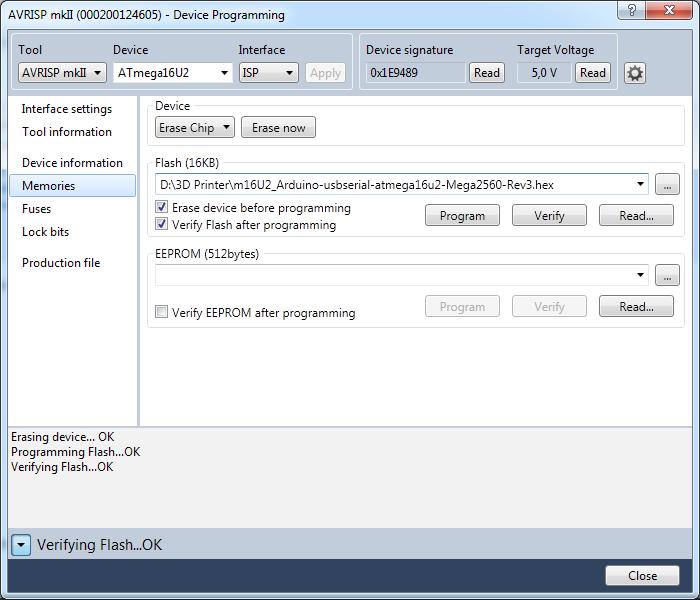Open Tool information page
Viewport: 700px width, 600px height.
pyautogui.click(x=67, y=132)
